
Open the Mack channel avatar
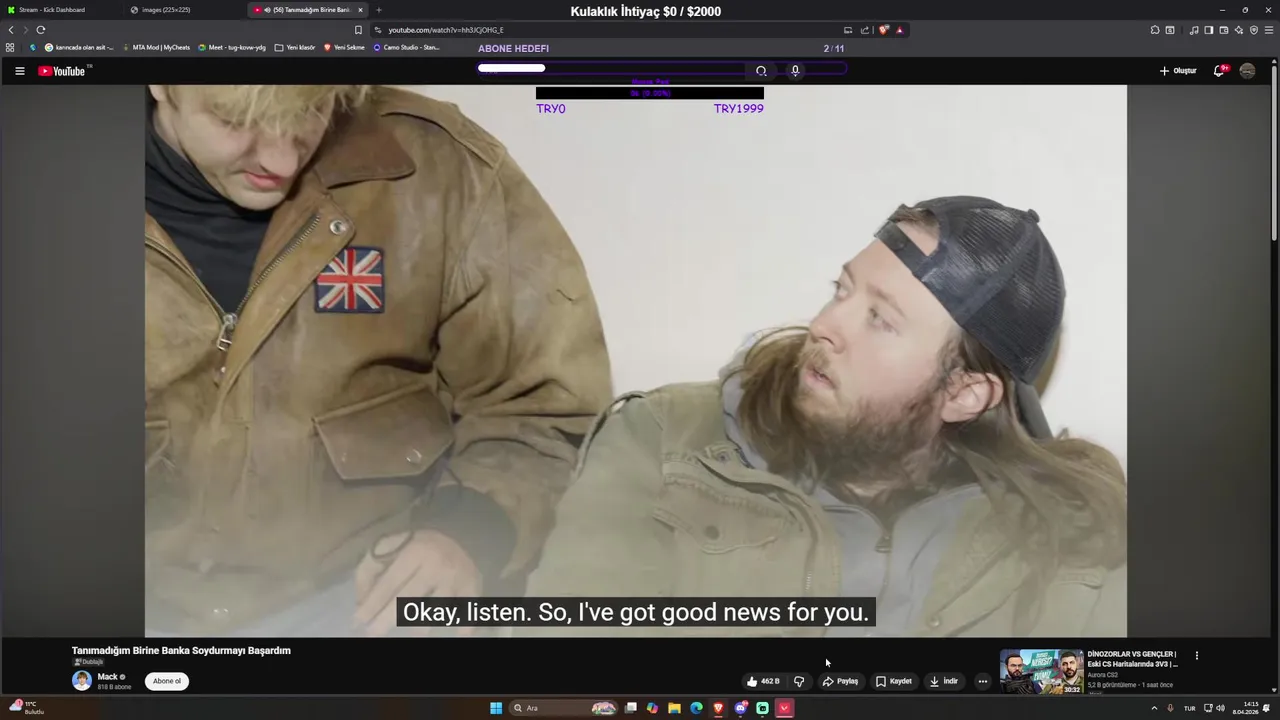(82, 681)
